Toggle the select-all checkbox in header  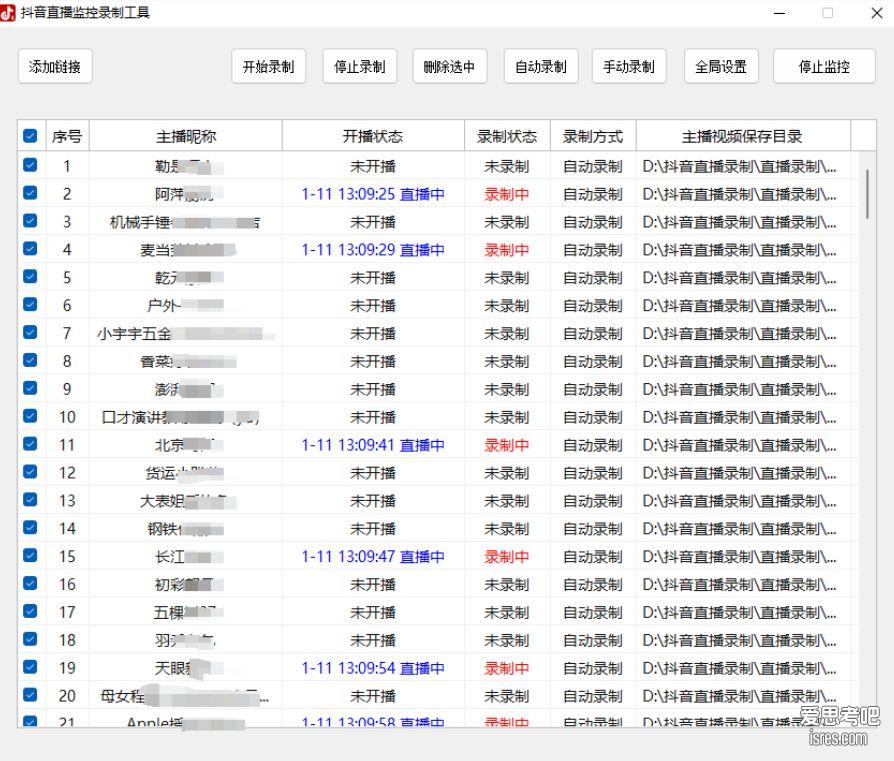coord(30,136)
